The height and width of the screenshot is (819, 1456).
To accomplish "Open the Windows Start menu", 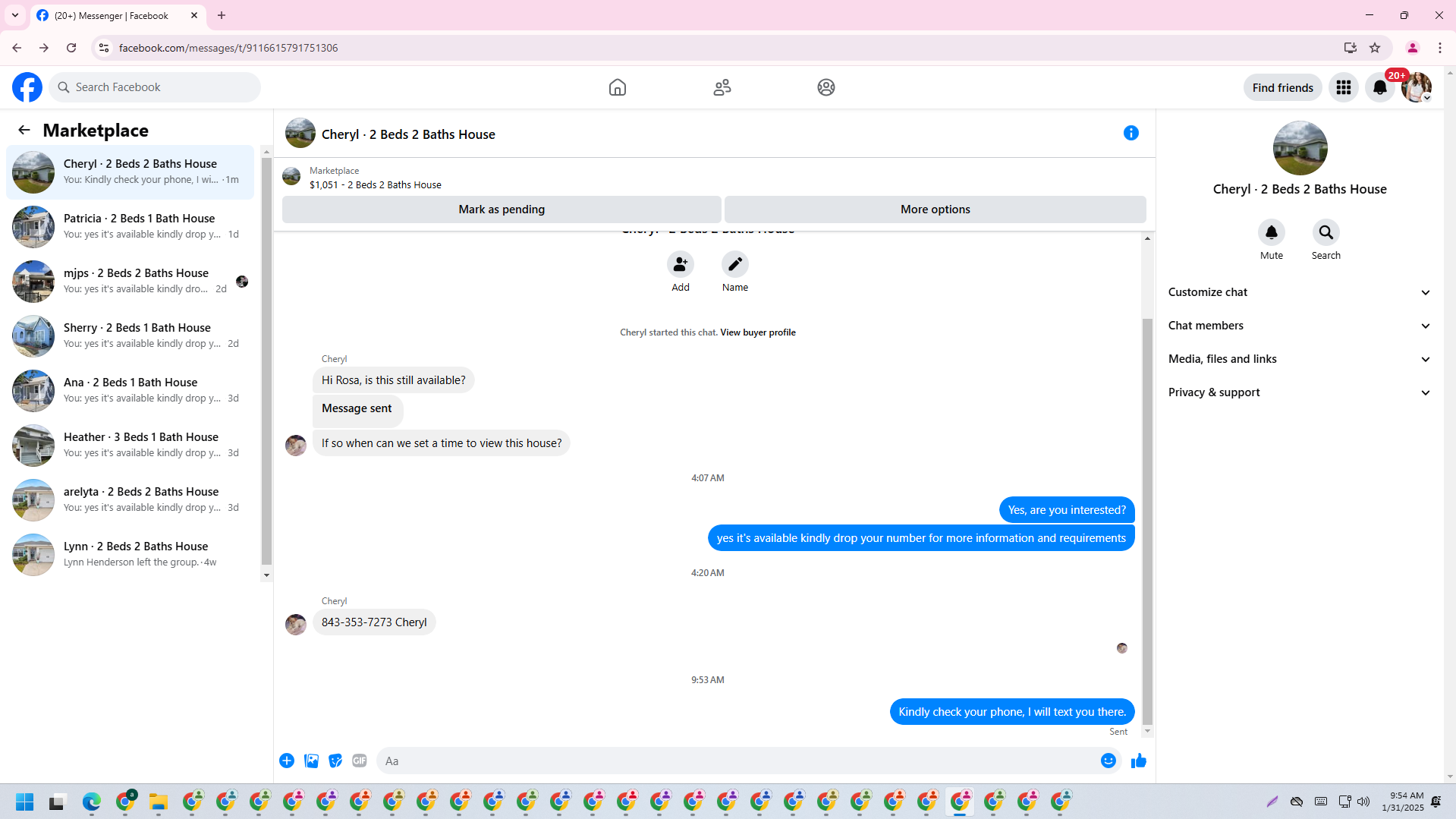I will 24,802.
